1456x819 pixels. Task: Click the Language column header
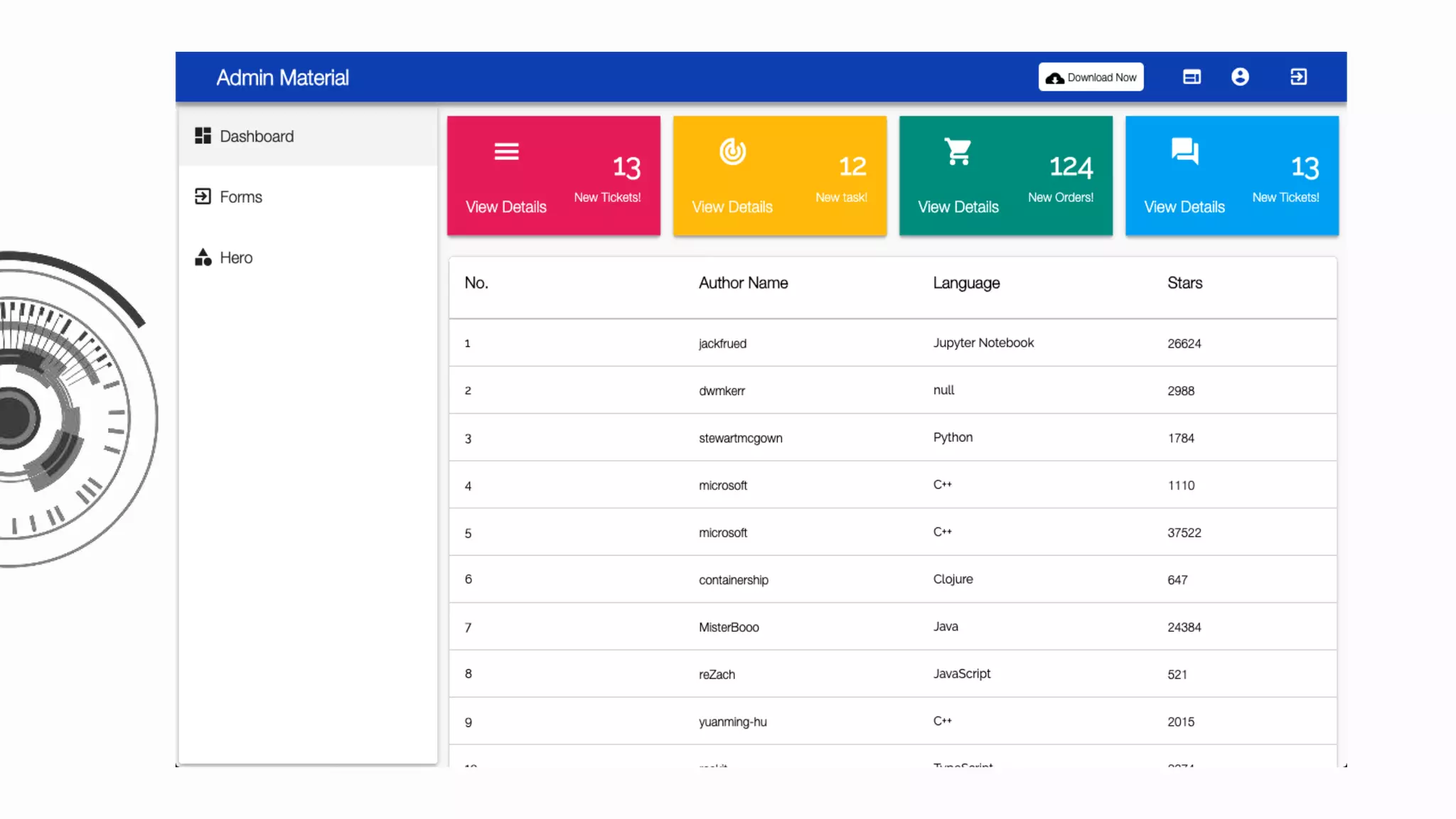966,283
